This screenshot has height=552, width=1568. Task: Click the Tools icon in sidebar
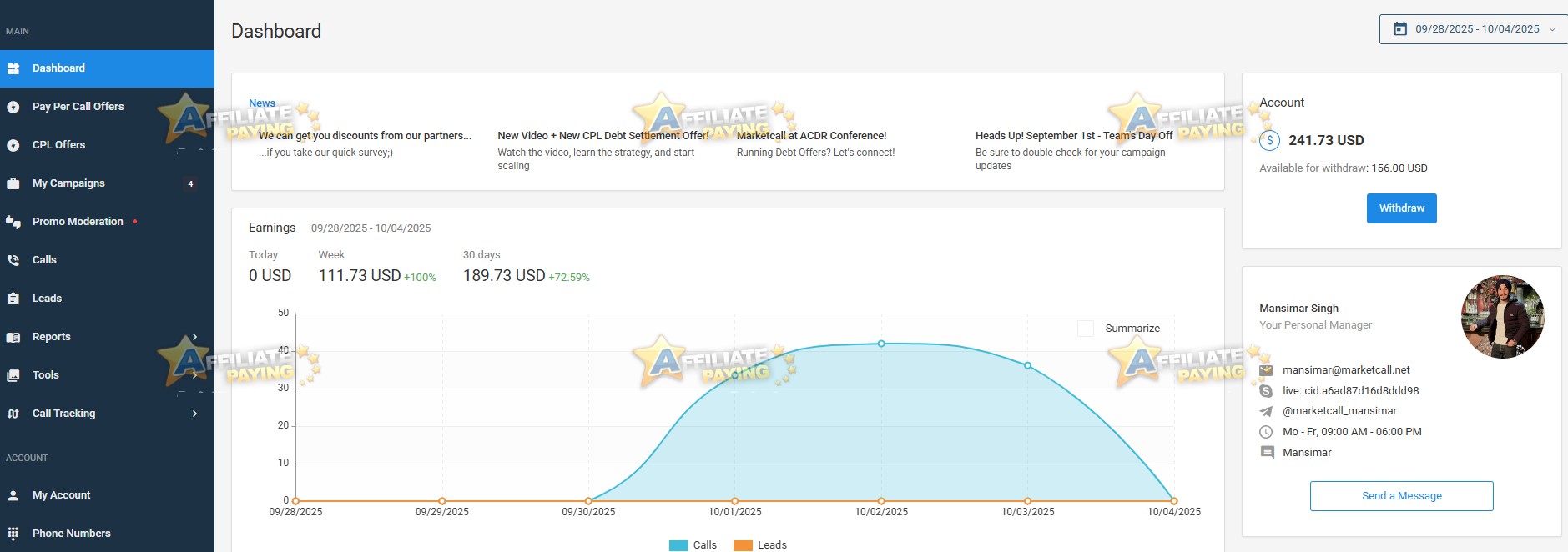point(13,375)
